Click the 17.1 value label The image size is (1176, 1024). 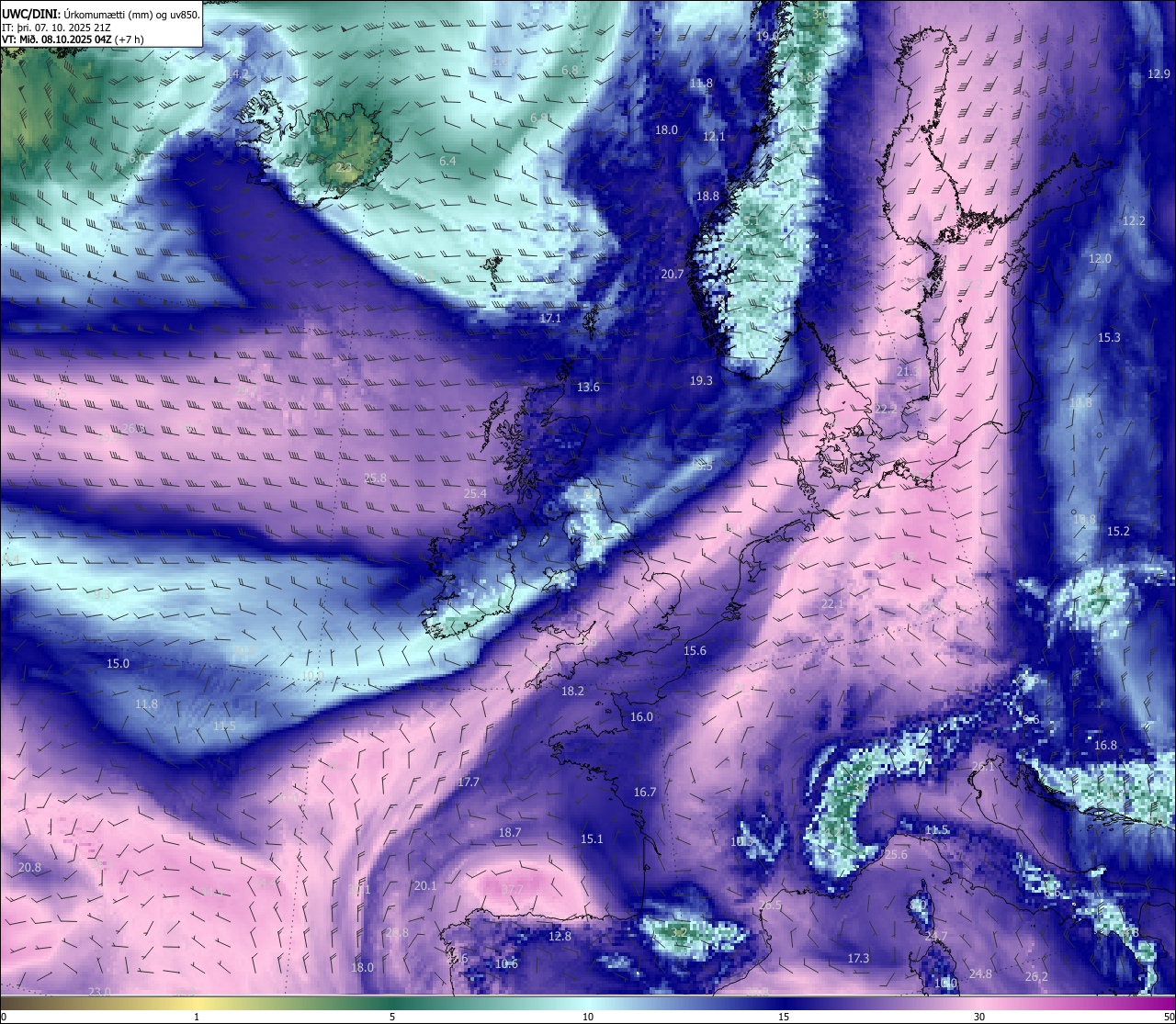[549, 319]
